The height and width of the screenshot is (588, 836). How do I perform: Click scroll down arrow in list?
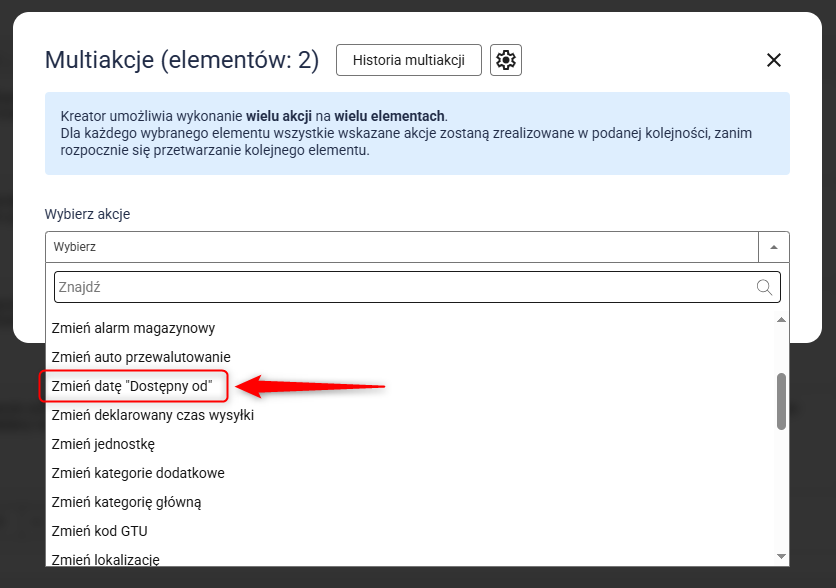click(x=781, y=556)
